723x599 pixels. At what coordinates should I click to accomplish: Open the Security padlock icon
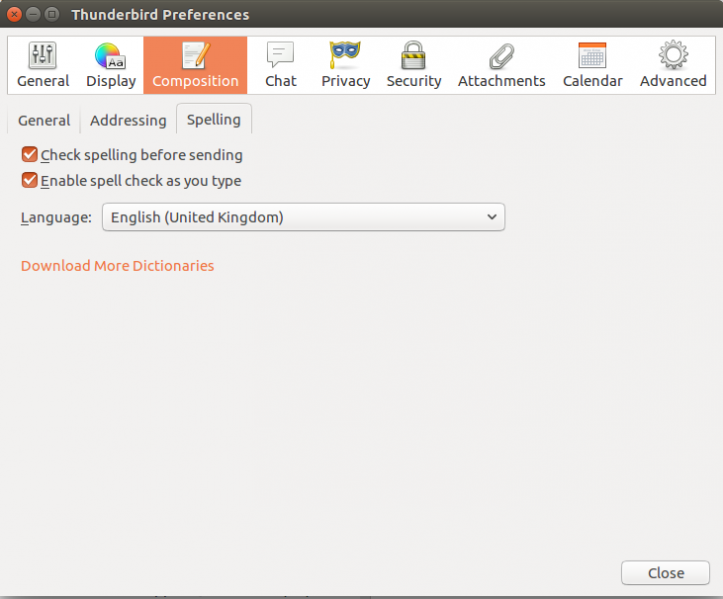pyautogui.click(x=414, y=65)
